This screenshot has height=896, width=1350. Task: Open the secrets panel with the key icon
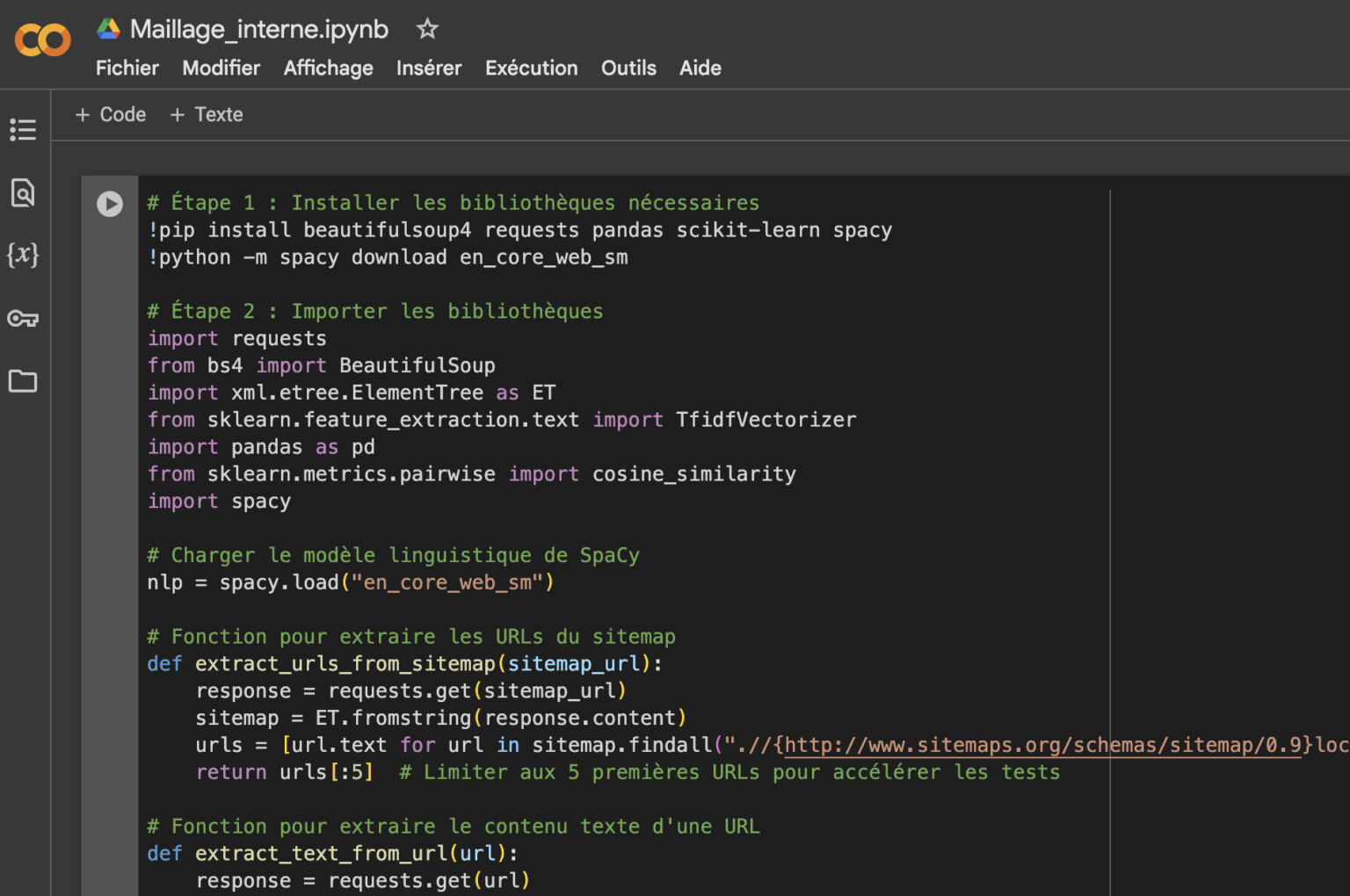click(23, 319)
